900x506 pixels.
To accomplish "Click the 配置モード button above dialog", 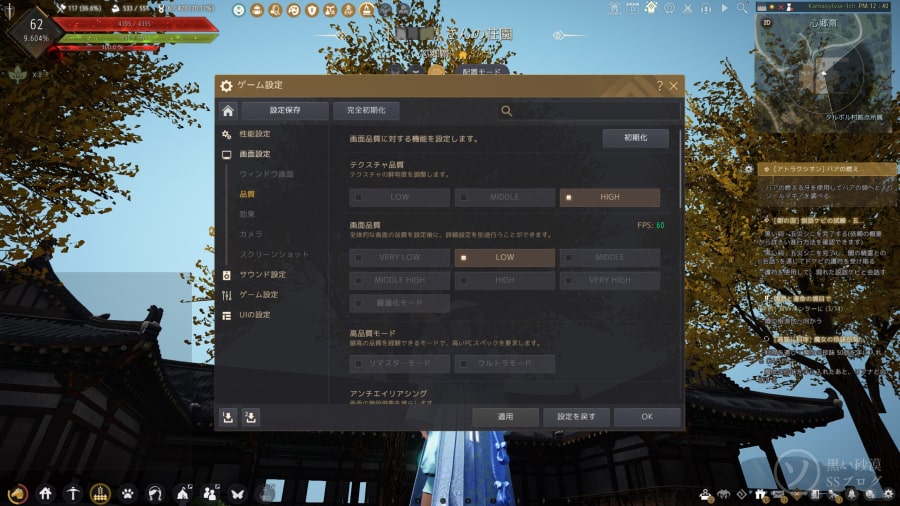I will [x=481, y=72].
